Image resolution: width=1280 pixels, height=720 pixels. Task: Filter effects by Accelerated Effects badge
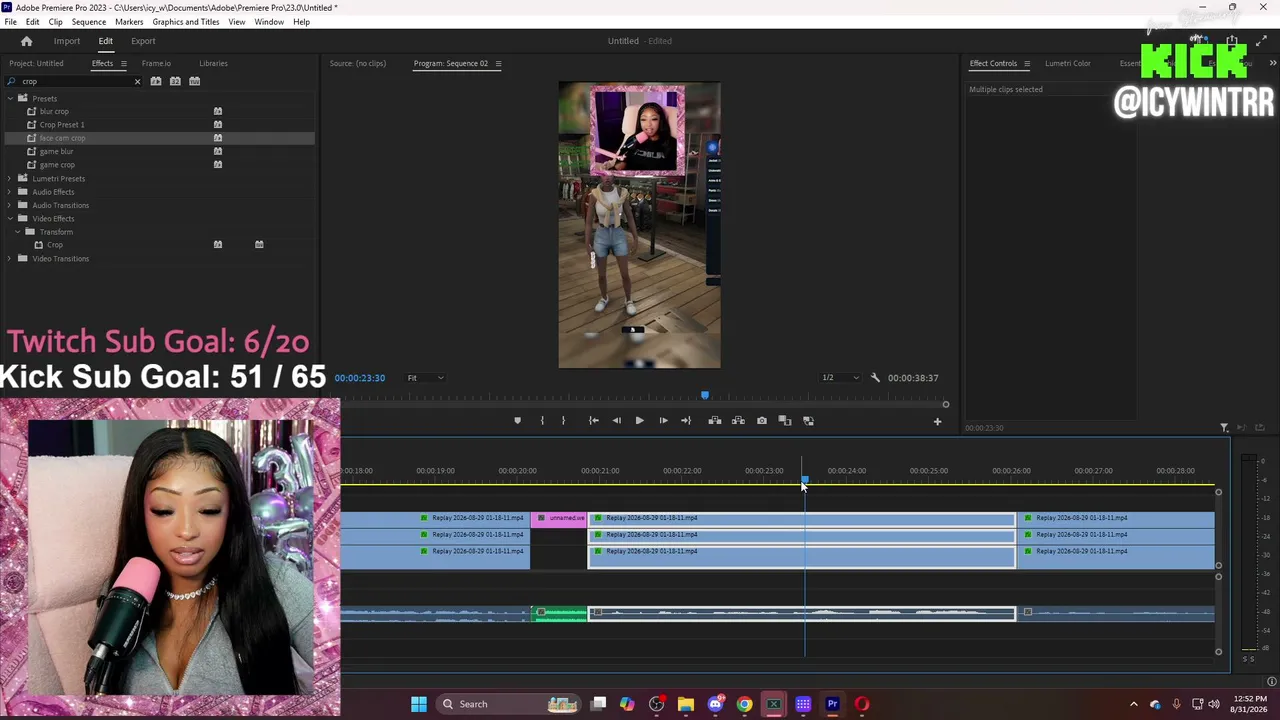156,81
